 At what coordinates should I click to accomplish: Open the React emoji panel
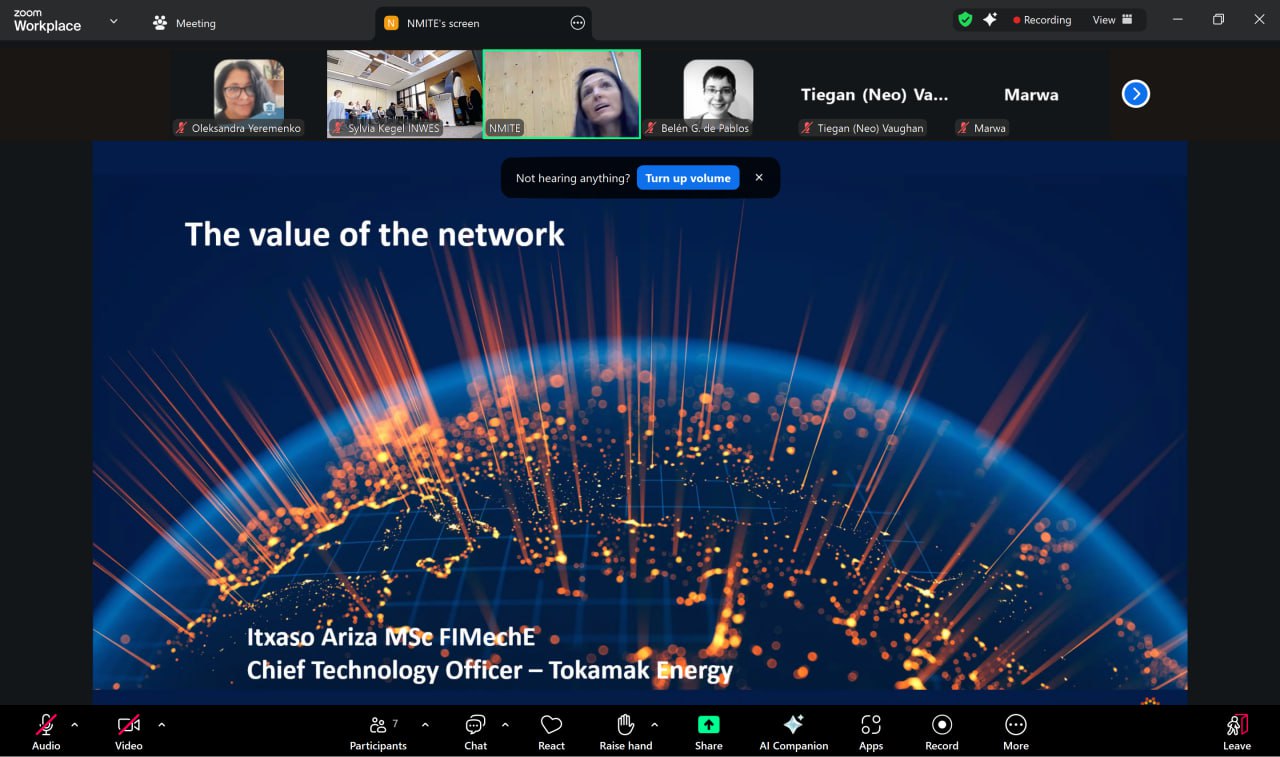551,731
